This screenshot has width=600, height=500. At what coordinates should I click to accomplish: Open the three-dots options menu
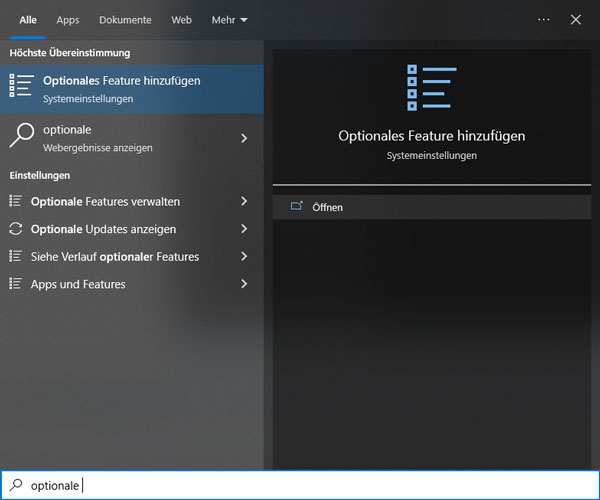coord(543,19)
